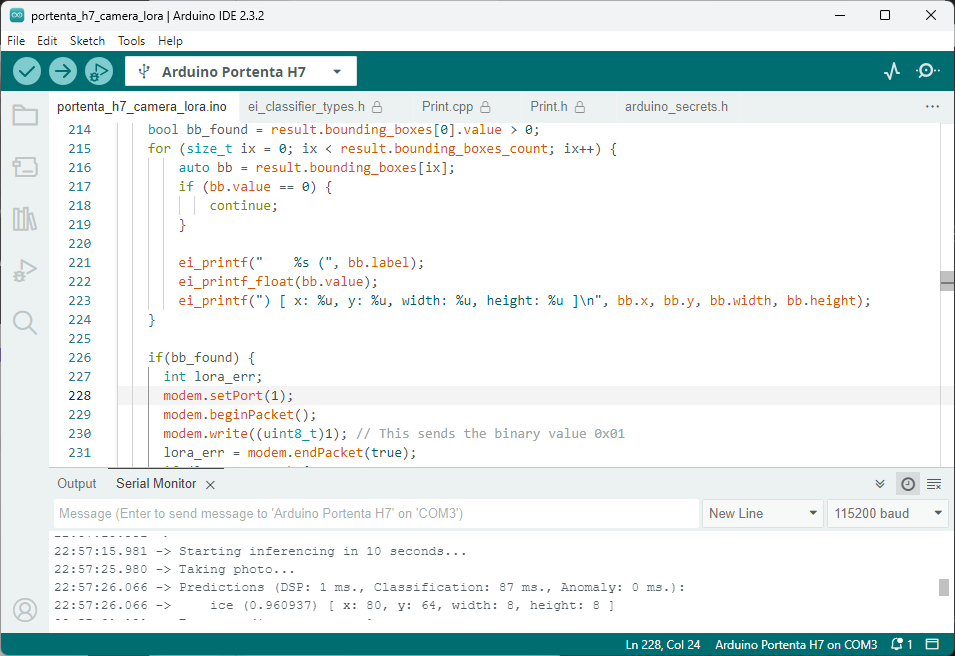Click the user account icon in the sidebar
Image resolution: width=955 pixels, height=656 pixels.
click(x=25, y=610)
